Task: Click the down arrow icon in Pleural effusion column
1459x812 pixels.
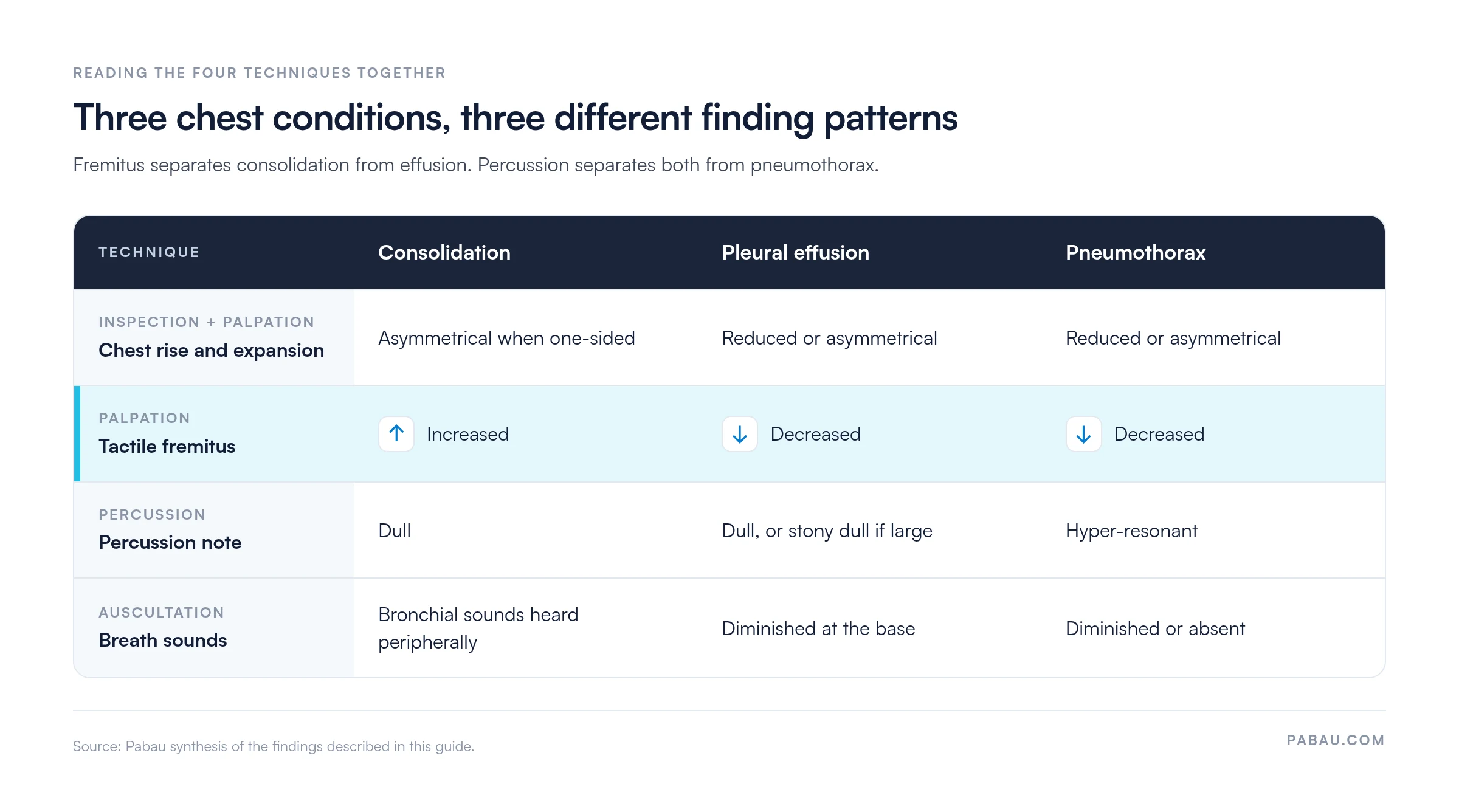Action: tap(740, 434)
